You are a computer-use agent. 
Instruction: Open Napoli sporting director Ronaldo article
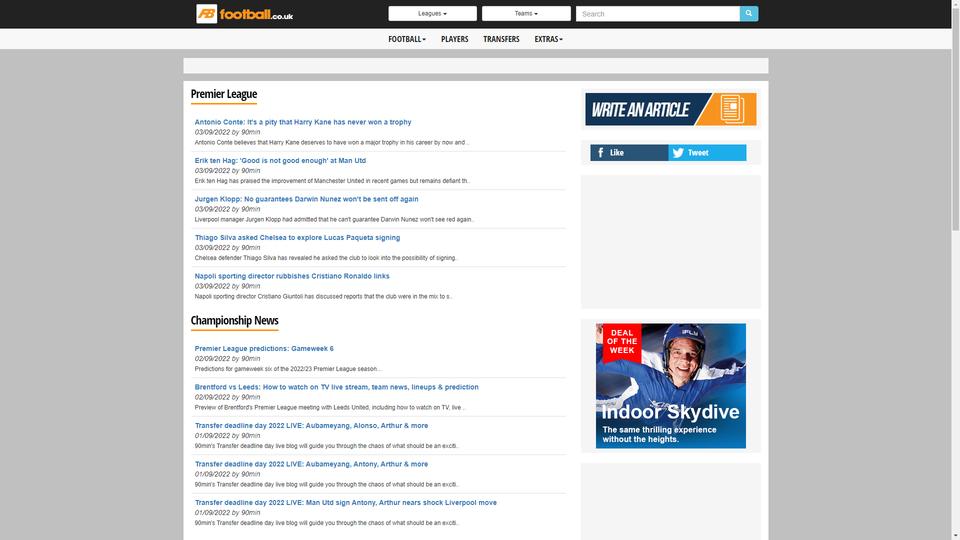292,276
